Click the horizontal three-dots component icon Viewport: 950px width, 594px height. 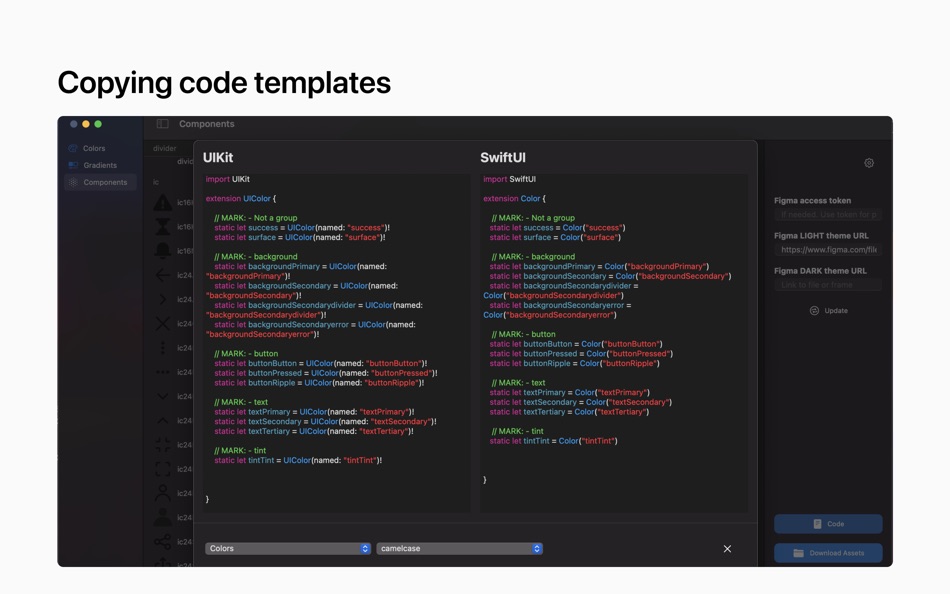[162, 372]
